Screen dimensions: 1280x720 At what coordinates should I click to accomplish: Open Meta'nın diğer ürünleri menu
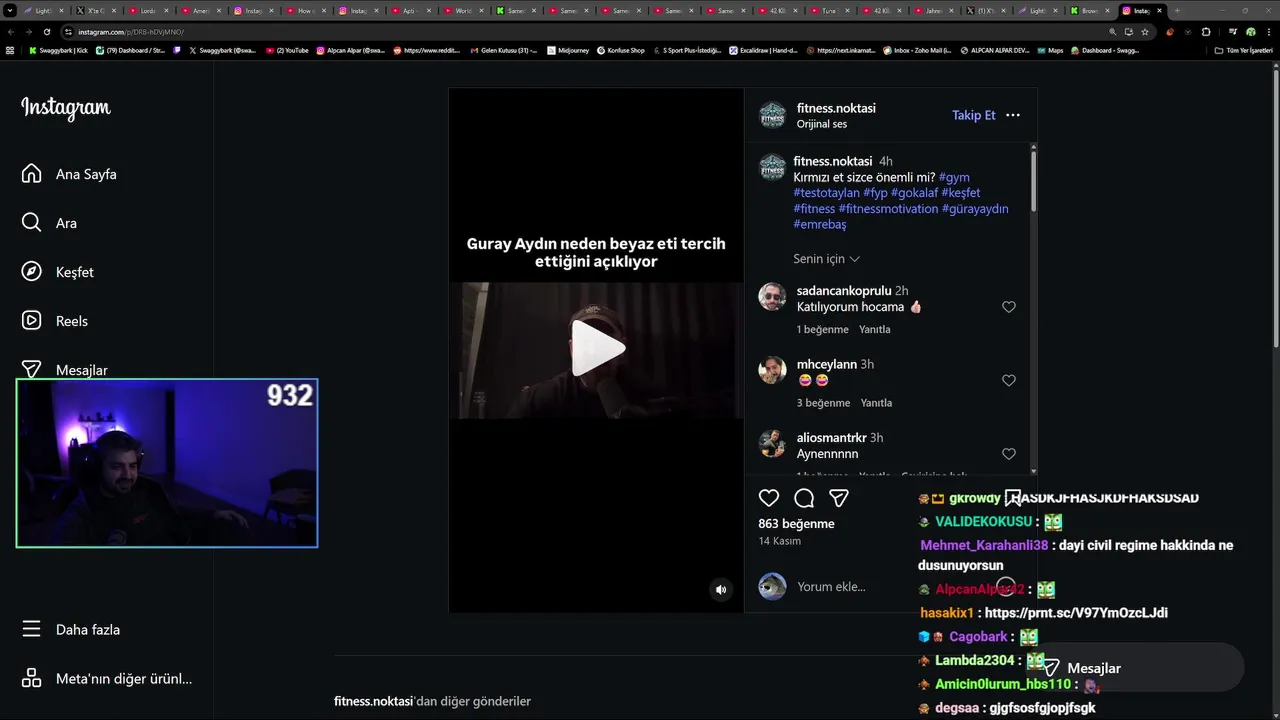coord(106,679)
